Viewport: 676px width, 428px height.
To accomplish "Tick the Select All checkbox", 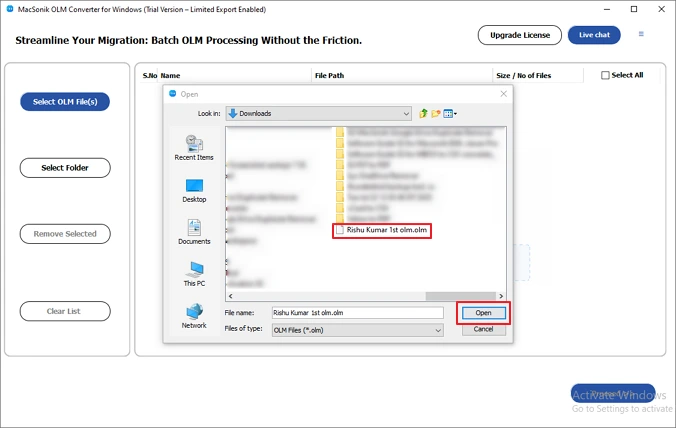I will click(605, 75).
